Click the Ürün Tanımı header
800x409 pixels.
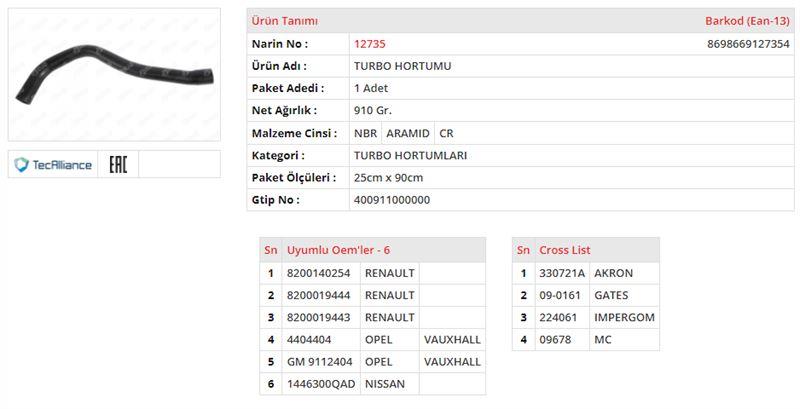pyautogui.click(x=284, y=21)
